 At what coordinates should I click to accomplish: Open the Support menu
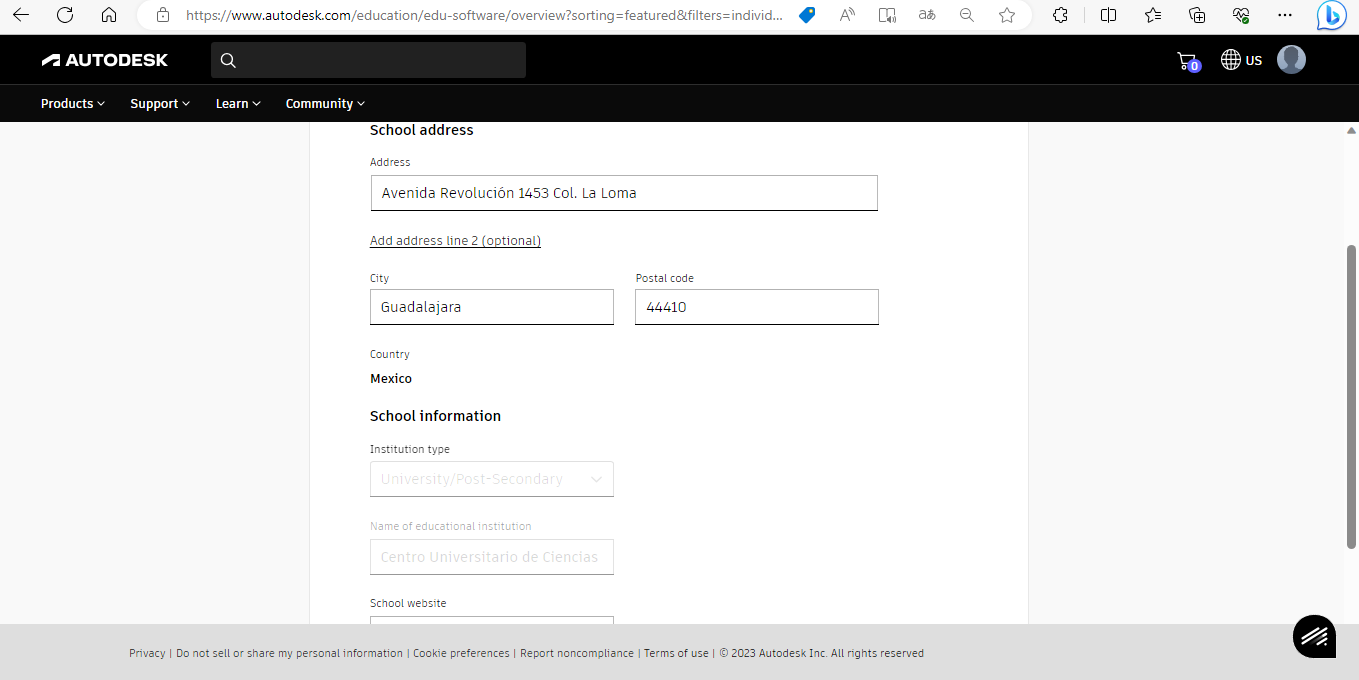pyautogui.click(x=159, y=103)
